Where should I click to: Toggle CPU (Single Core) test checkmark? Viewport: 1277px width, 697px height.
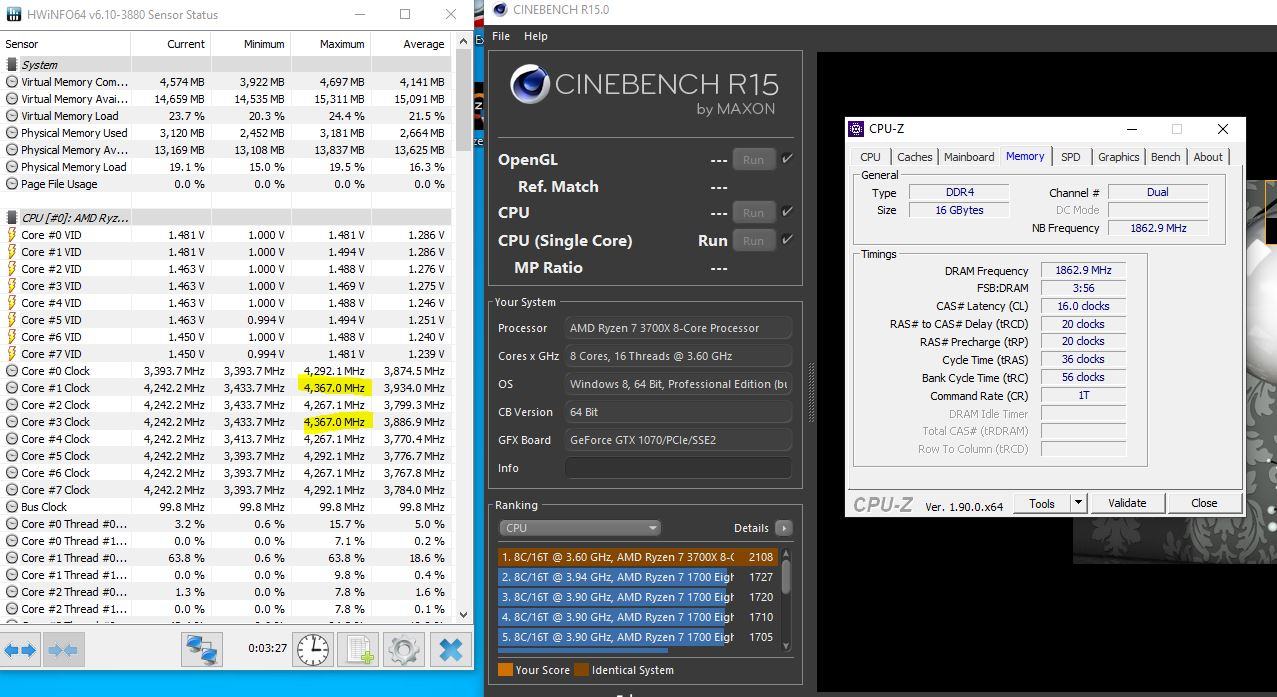[x=787, y=240]
